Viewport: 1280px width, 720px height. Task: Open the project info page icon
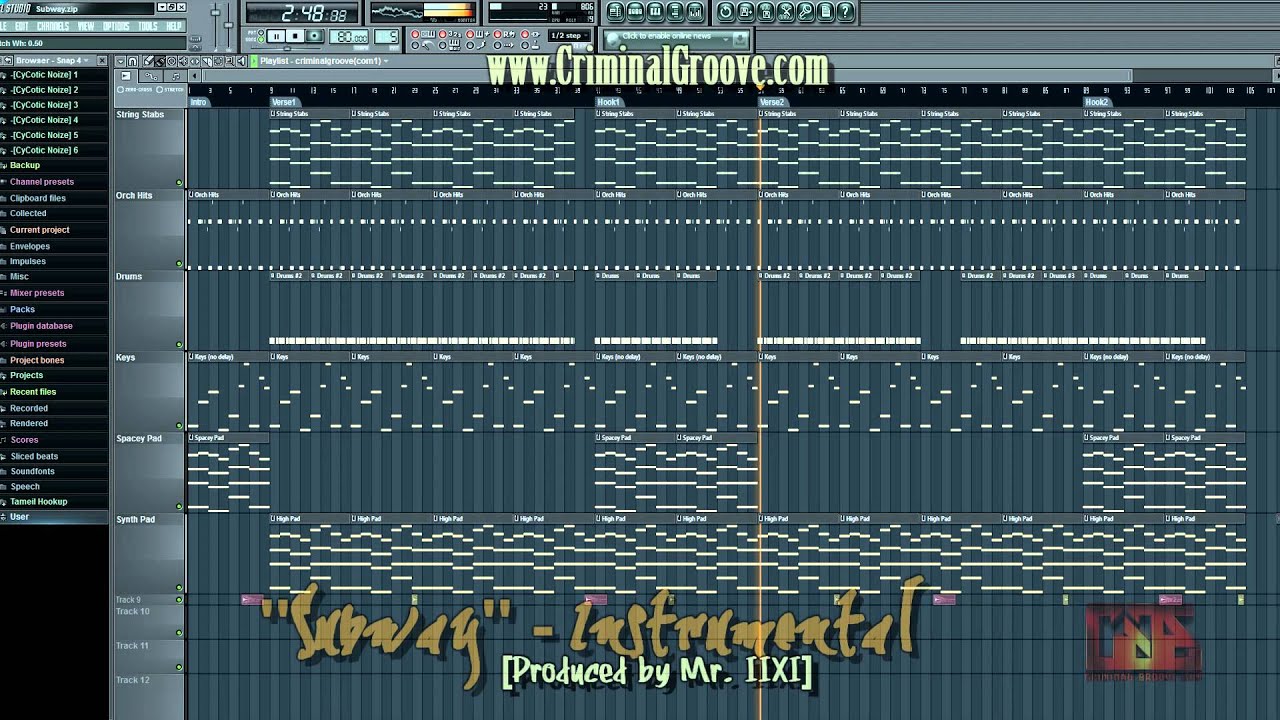pyautogui.click(x=825, y=12)
